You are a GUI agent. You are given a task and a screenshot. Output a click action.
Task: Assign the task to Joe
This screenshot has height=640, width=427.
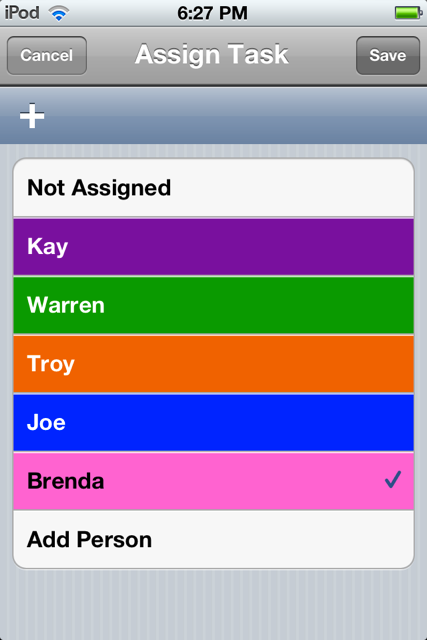click(x=214, y=422)
